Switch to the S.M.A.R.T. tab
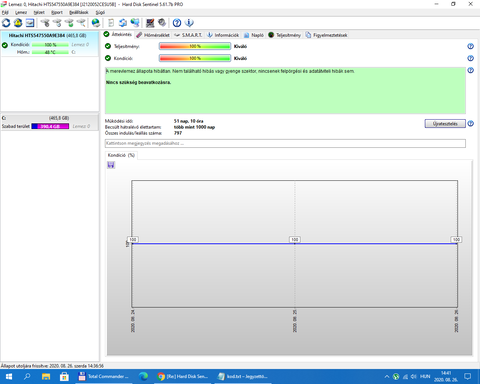Image resolution: width=480 pixels, height=384 pixels. [188, 35]
